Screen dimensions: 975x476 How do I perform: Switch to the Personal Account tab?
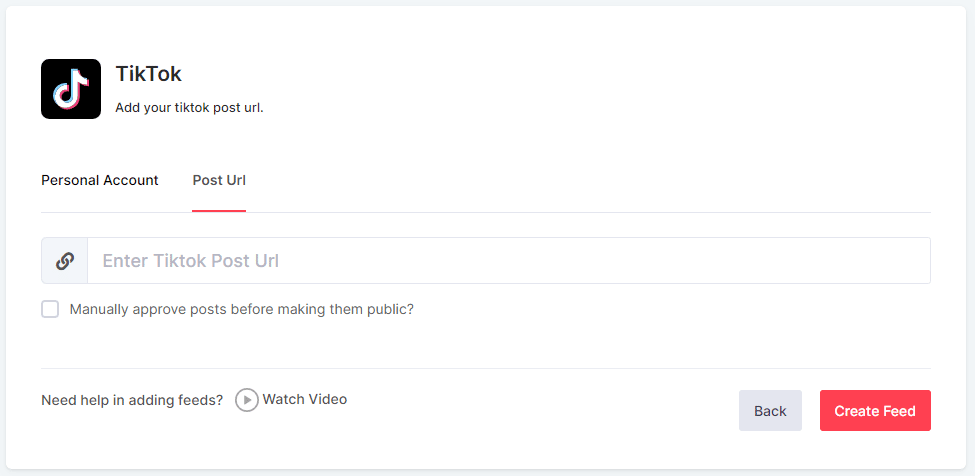99,180
